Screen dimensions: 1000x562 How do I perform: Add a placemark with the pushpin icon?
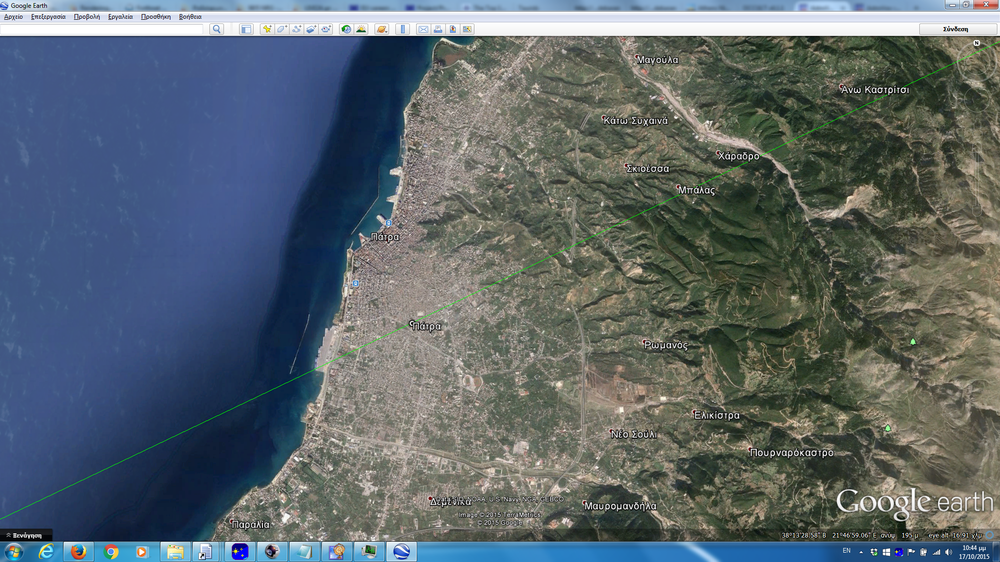[267, 29]
